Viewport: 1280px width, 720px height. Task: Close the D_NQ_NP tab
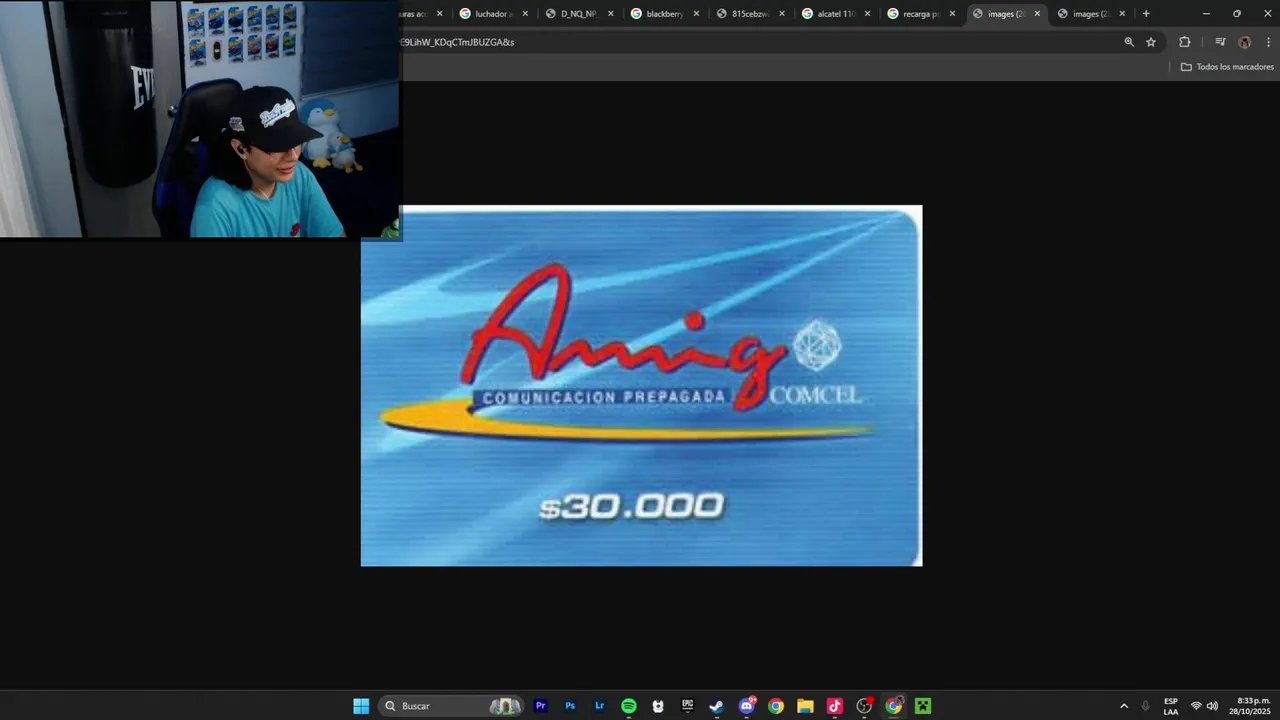(610, 14)
